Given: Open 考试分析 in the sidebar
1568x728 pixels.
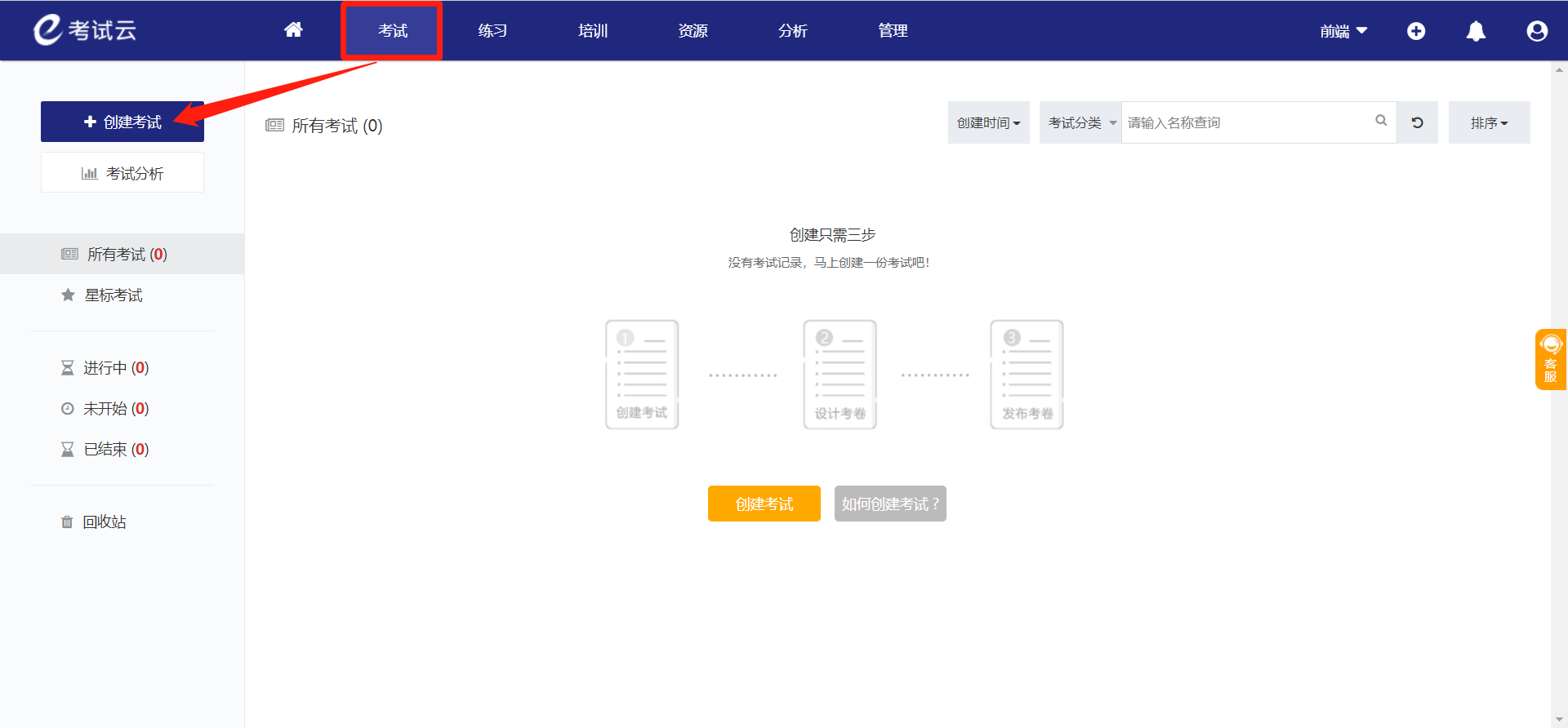Looking at the screenshot, I should [x=122, y=172].
